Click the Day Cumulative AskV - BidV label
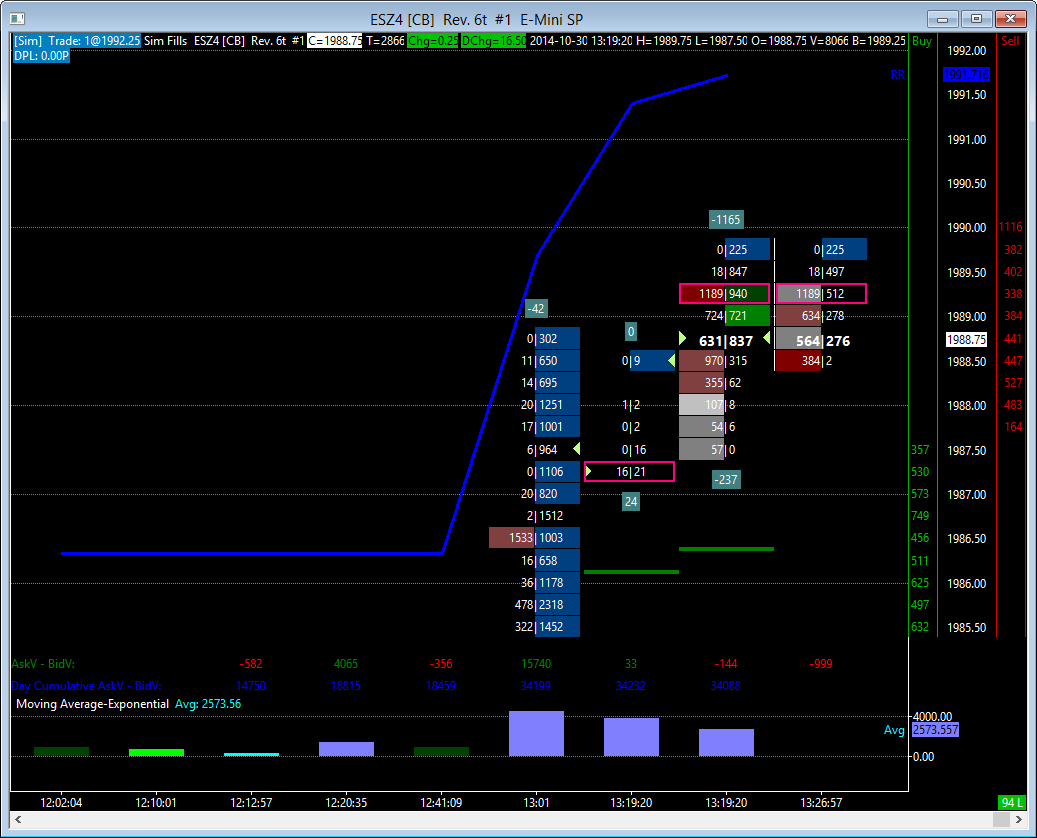 coord(86,686)
